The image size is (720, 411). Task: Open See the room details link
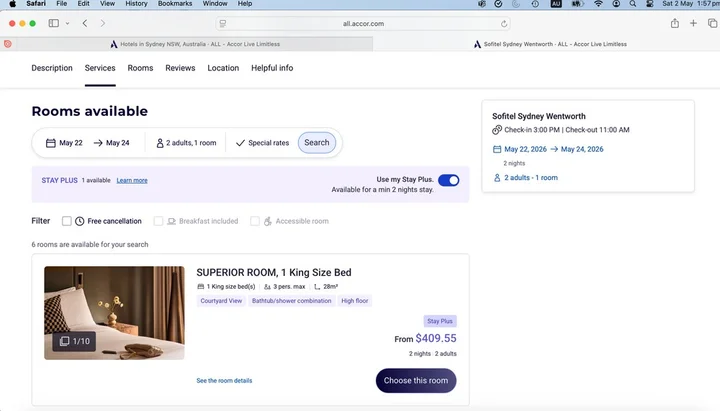[x=224, y=381]
